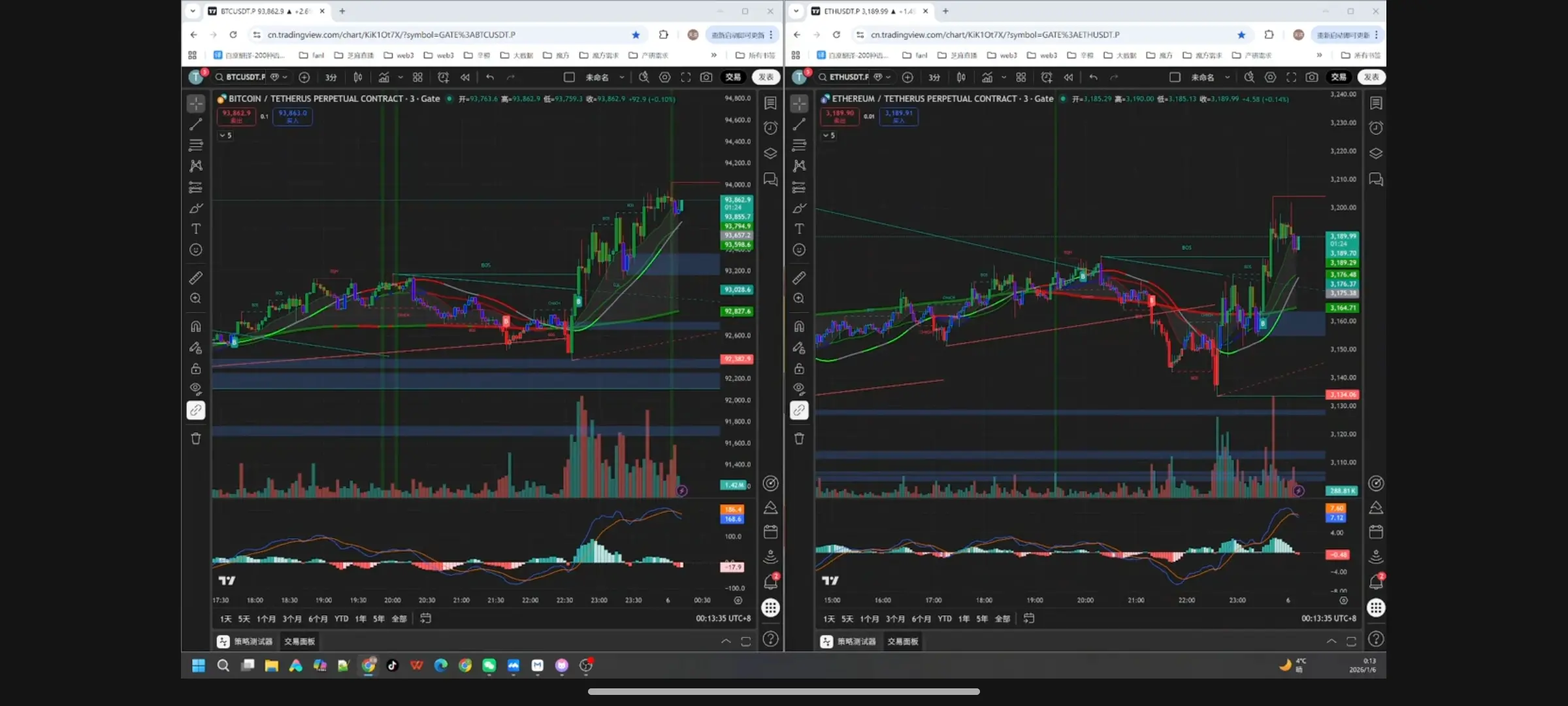1568x706 pixels.
Task: Select the 1个月 time range in ETH chart
Action: click(869, 618)
